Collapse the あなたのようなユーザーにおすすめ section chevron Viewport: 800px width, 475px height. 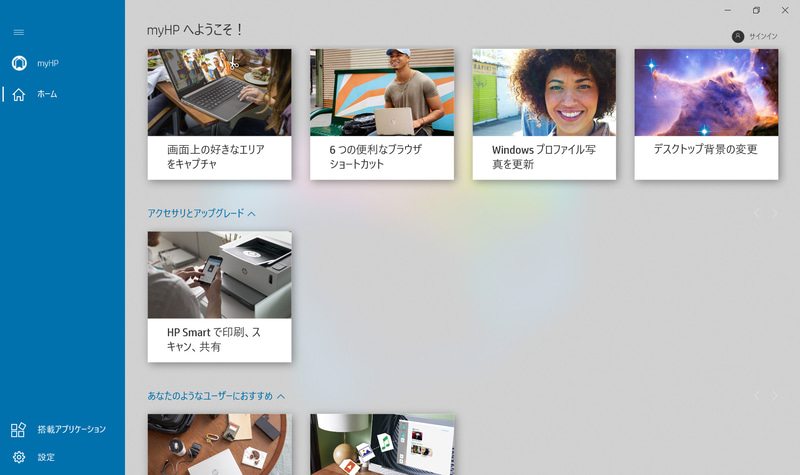(x=281, y=396)
